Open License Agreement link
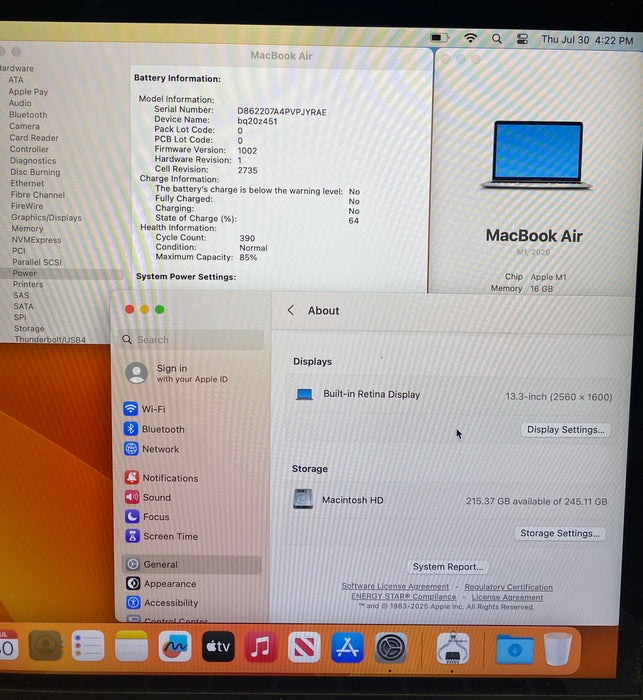Viewport: 643px width, 700px height. [x=507, y=597]
